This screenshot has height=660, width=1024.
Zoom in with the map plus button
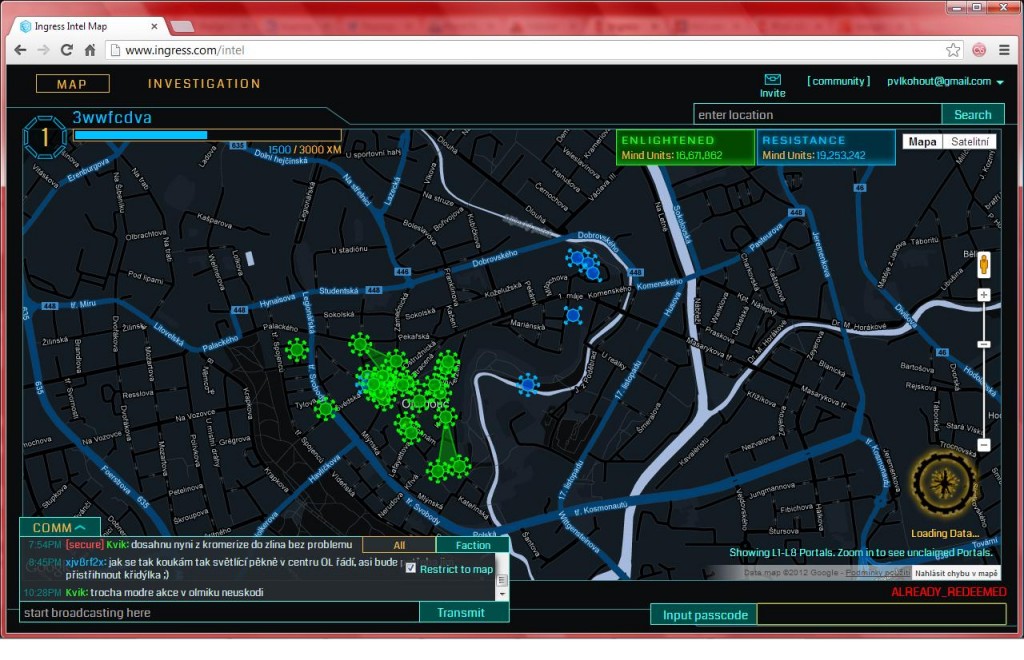point(984,295)
